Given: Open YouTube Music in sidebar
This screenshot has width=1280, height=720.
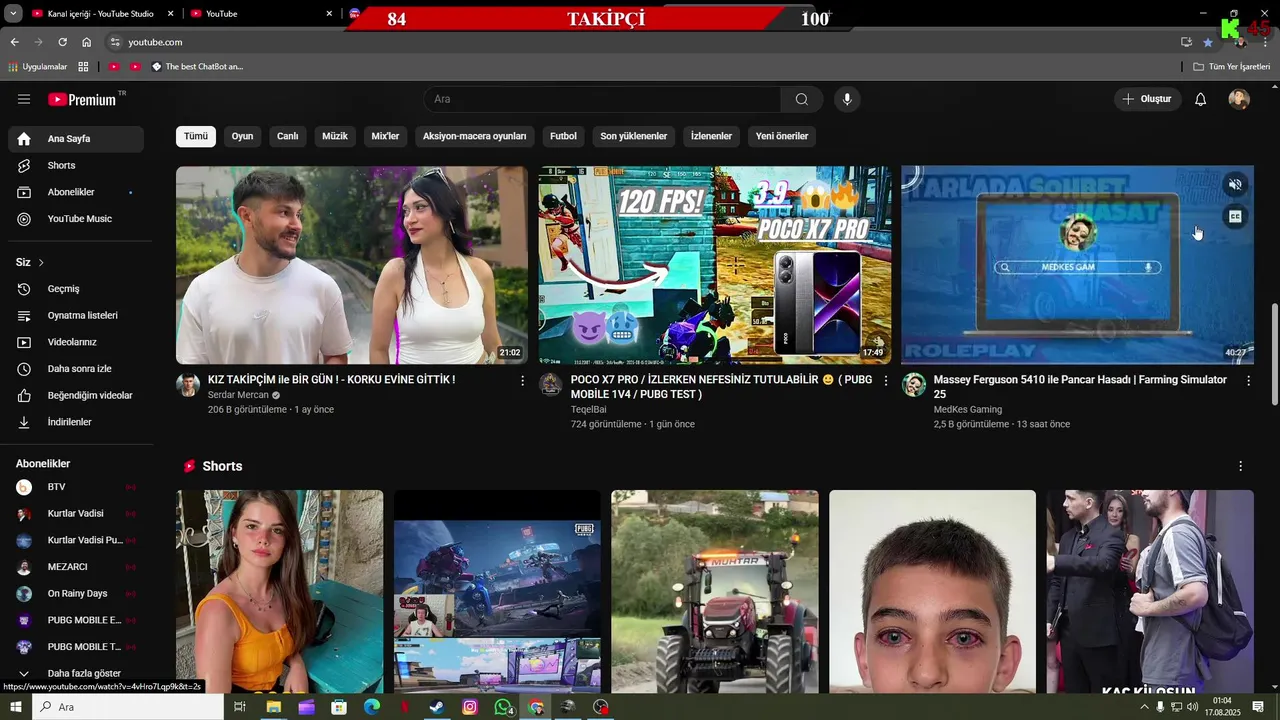Looking at the screenshot, I should coord(76,219).
